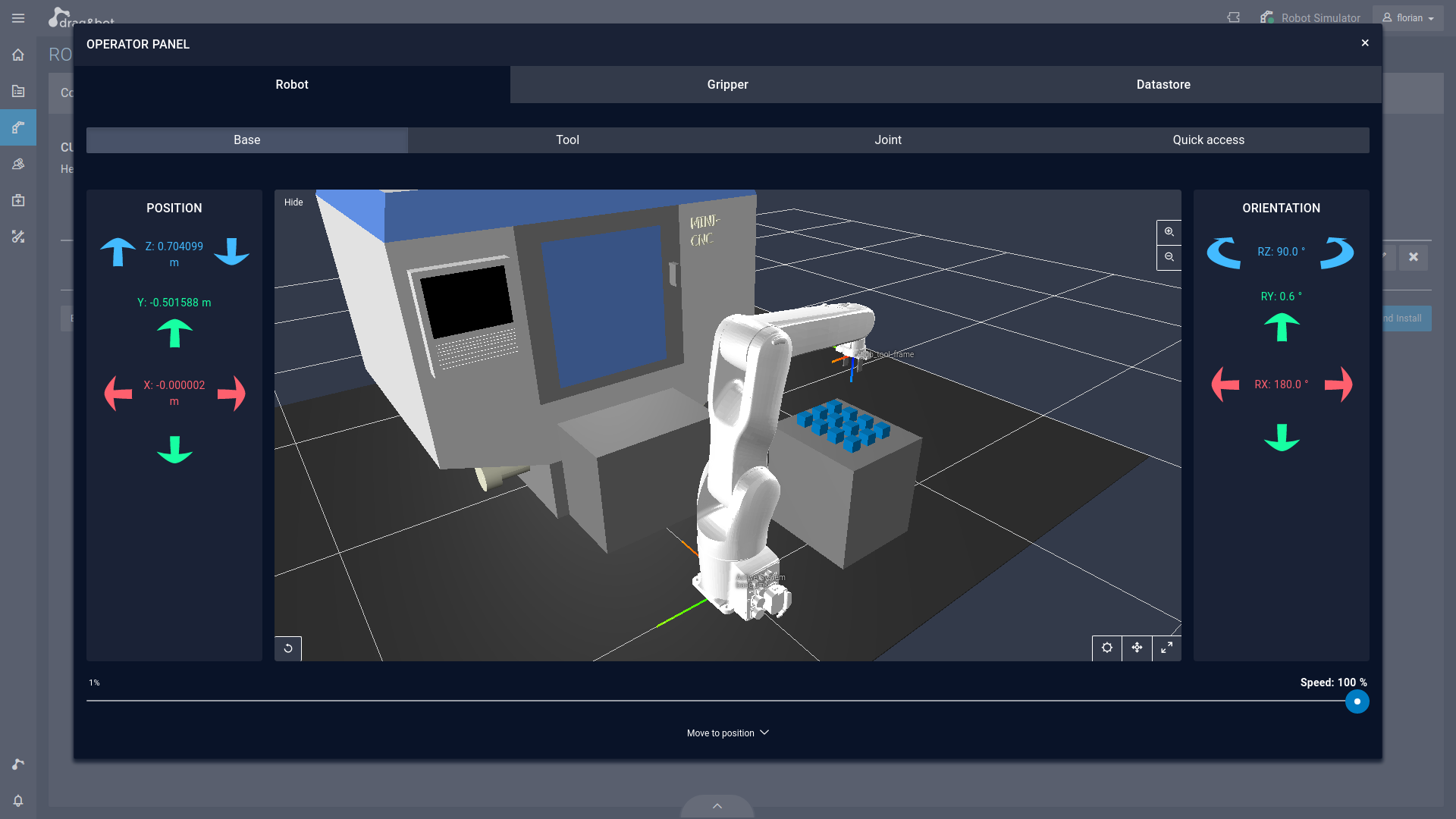Toggle the Datastore panel tab
This screenshot has height=819, width=1456.
pyautogui.click(x=1163, y=84)
